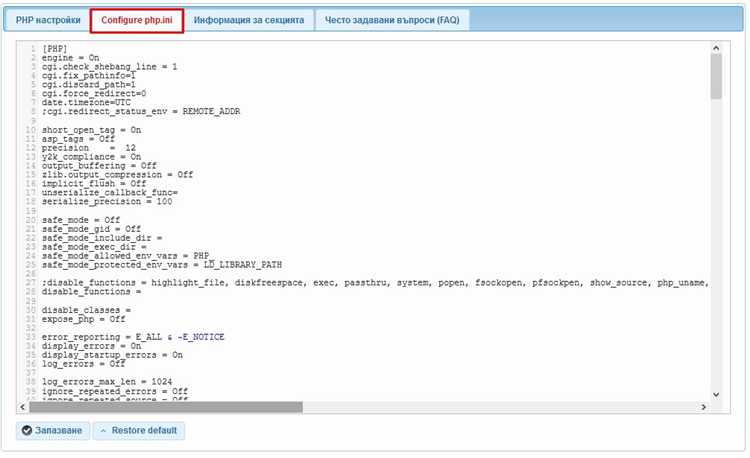
Task: Click the 'log_errors_max_len = 1024' line
Action: pos(107,382)
